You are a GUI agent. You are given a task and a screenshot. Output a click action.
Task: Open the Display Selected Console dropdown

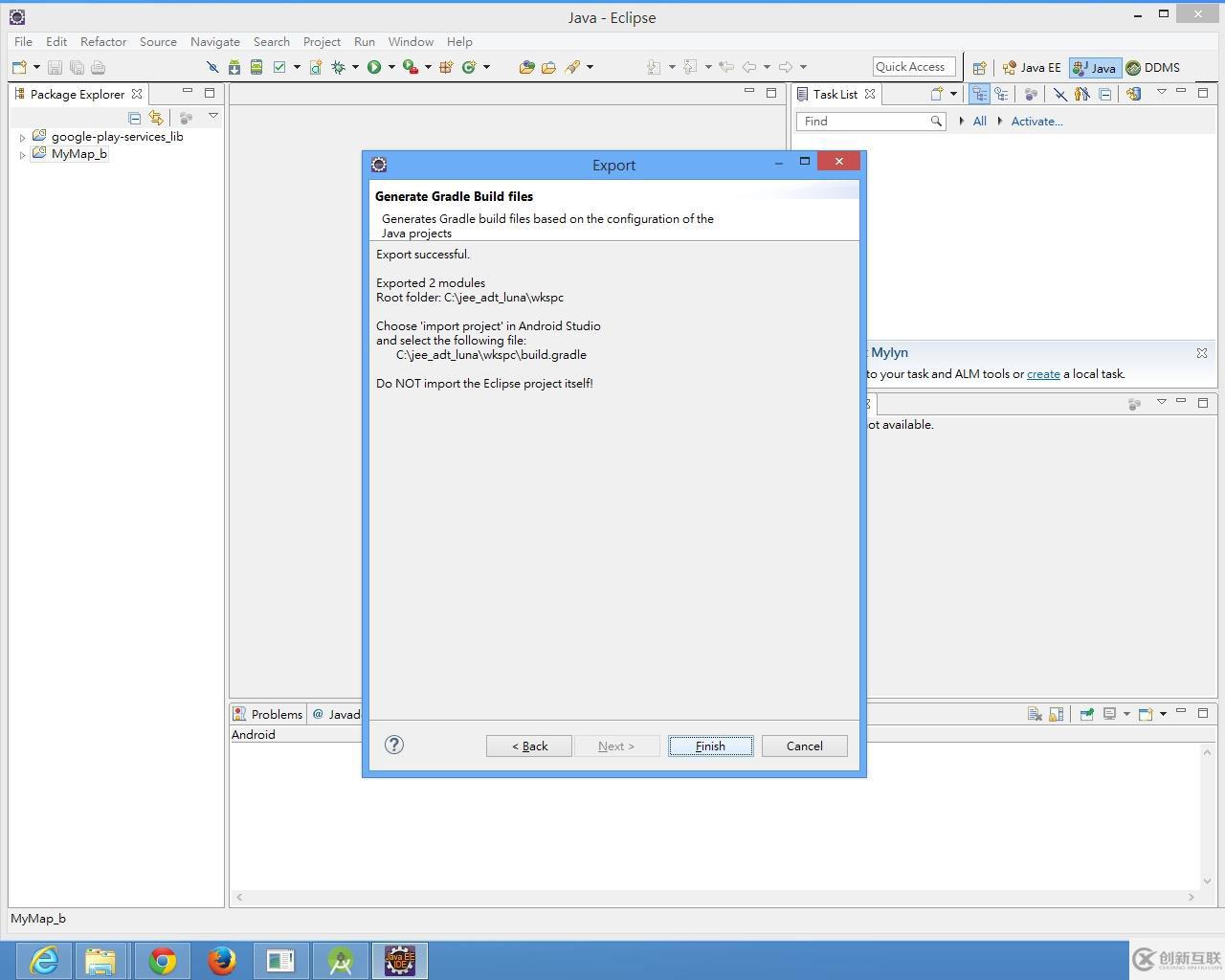(1126, 714)
